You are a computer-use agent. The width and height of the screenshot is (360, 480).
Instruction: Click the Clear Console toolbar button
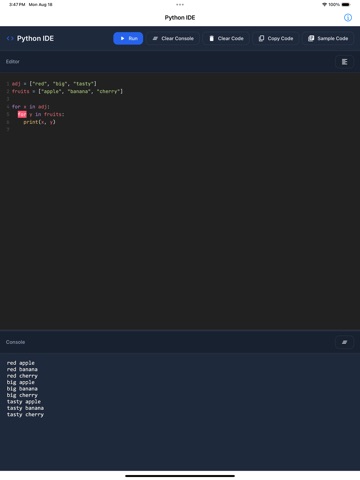tap(173, 38)
